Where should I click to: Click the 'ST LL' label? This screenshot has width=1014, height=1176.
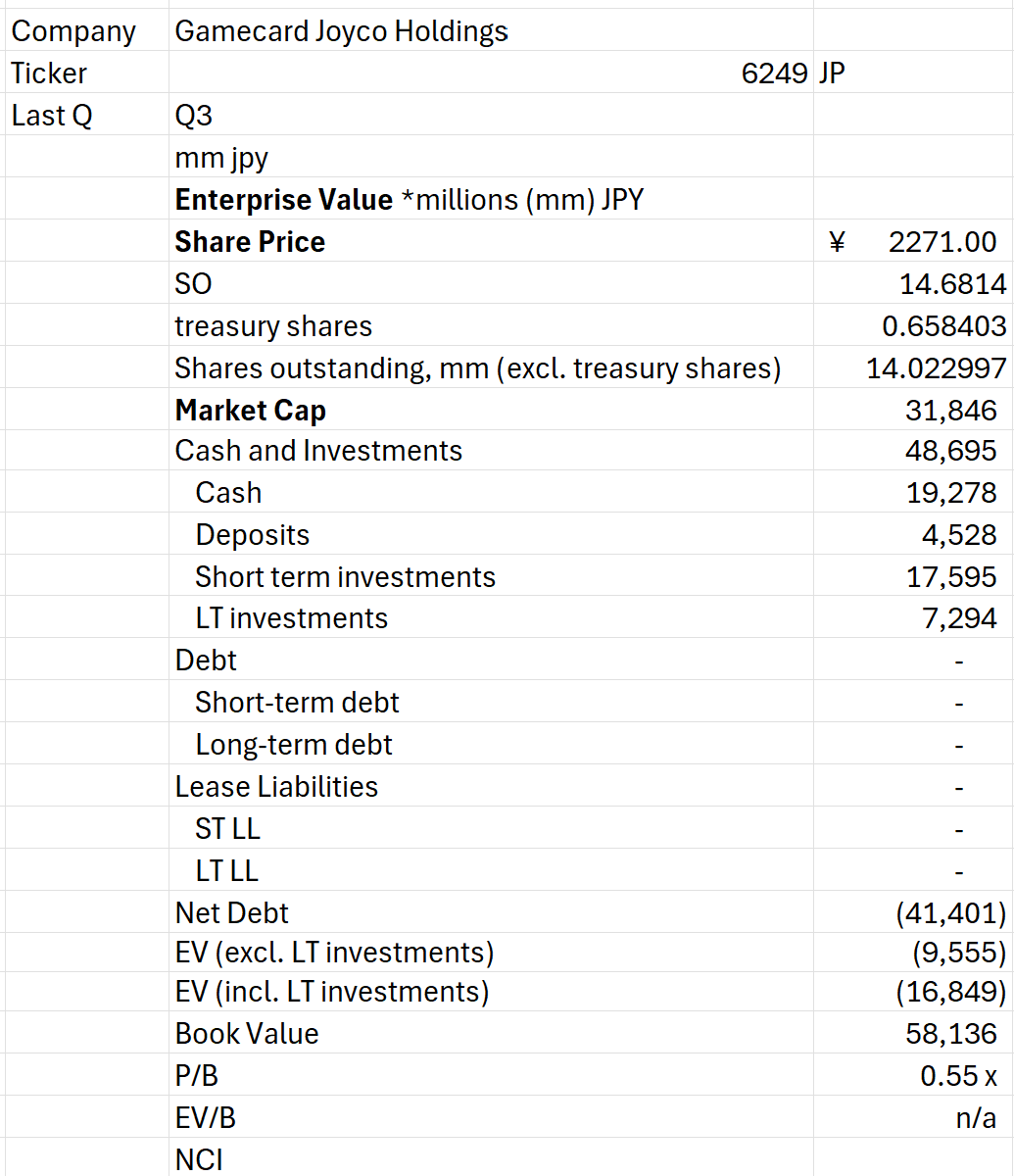point(227,829)
